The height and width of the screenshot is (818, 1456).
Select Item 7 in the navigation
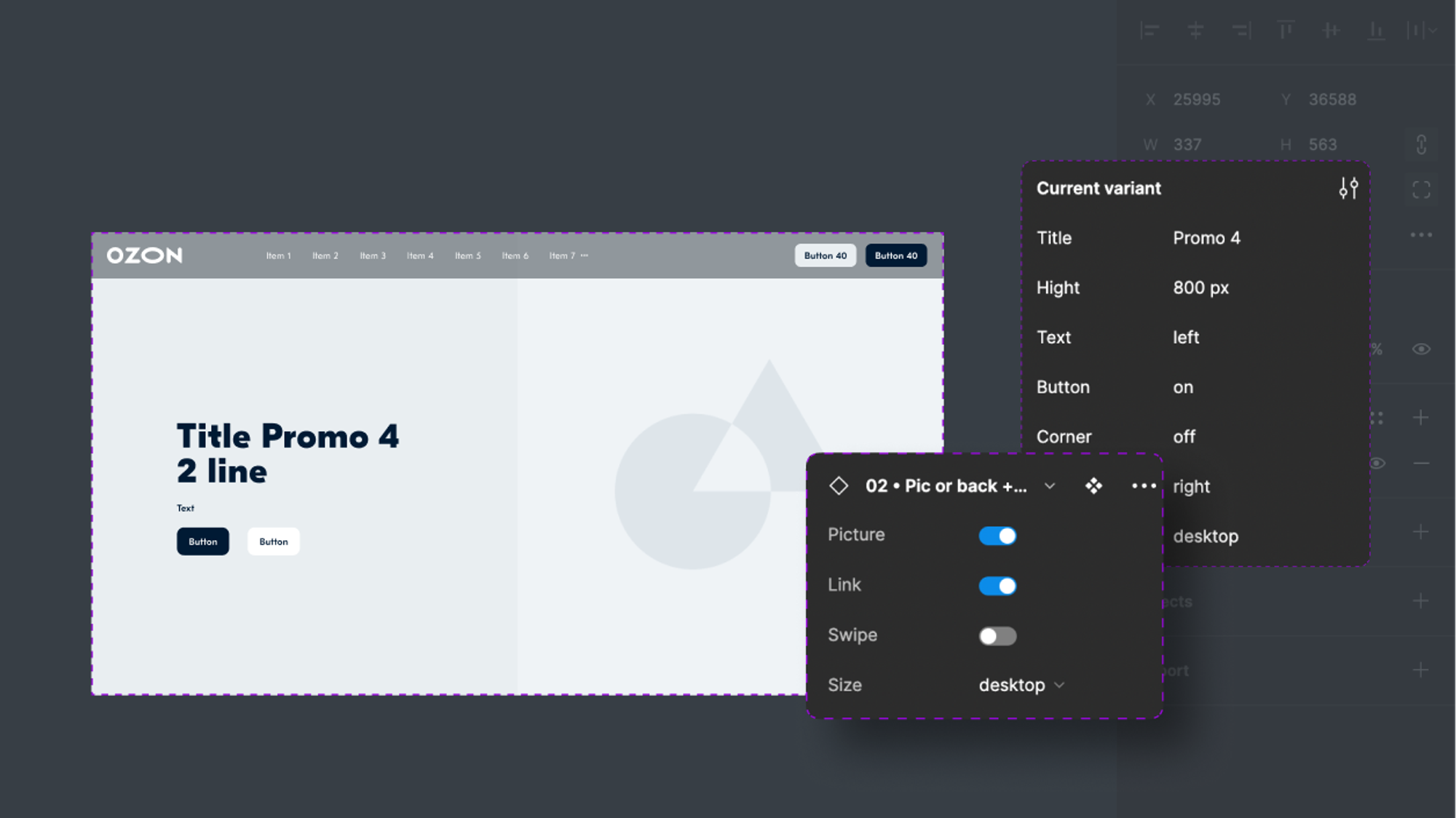click(562, 255)
